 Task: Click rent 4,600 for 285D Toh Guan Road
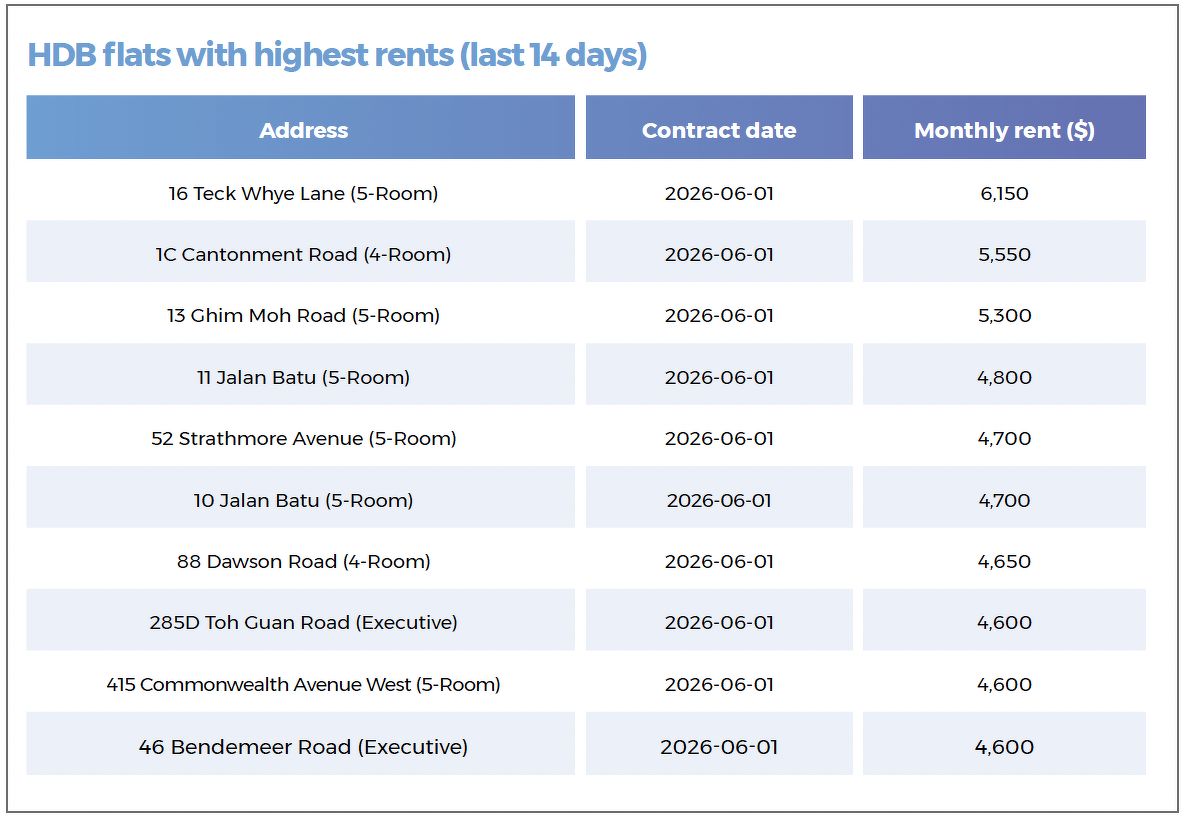[1004, 623]
